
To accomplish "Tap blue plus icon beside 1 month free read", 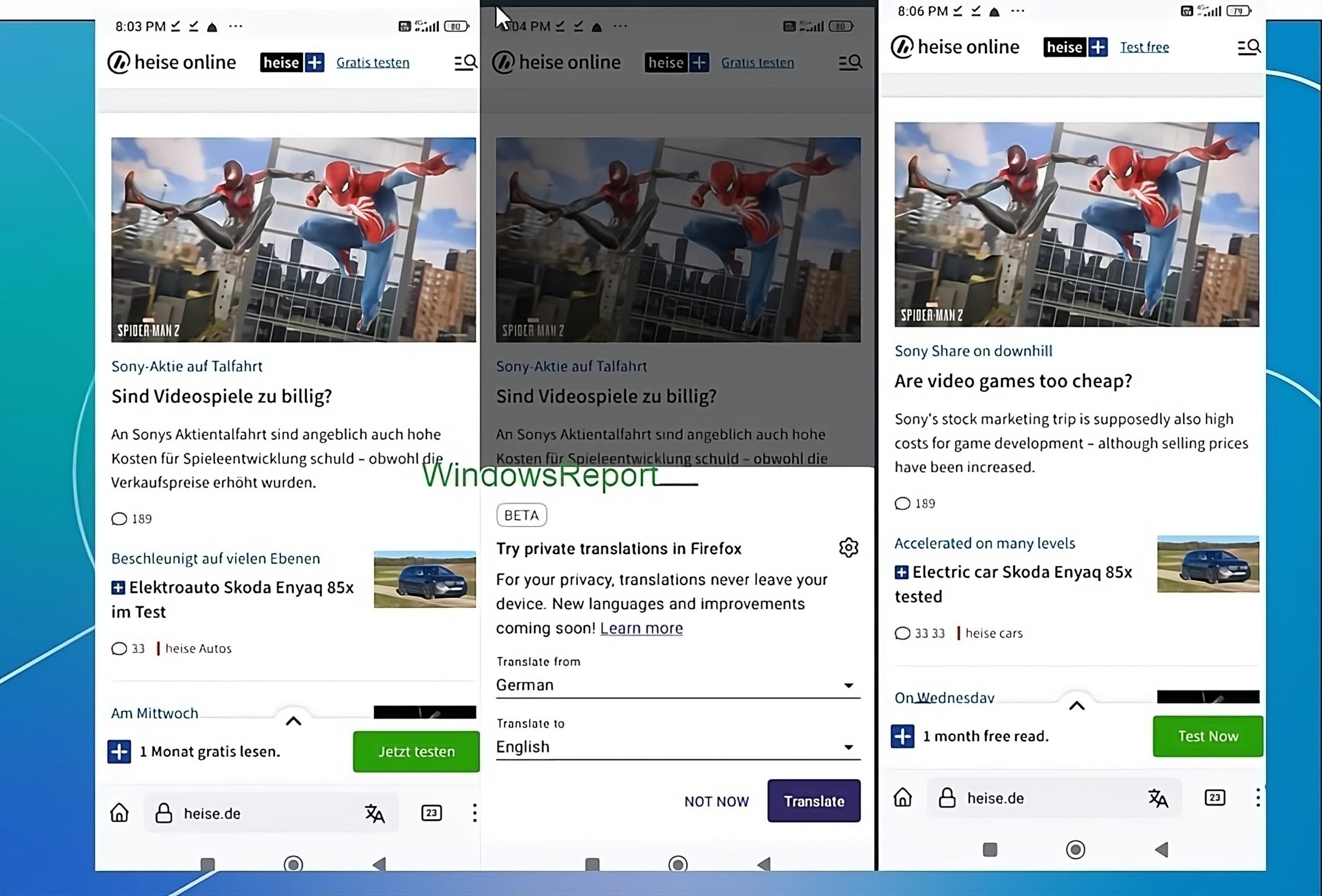I will tap(902, 736).
